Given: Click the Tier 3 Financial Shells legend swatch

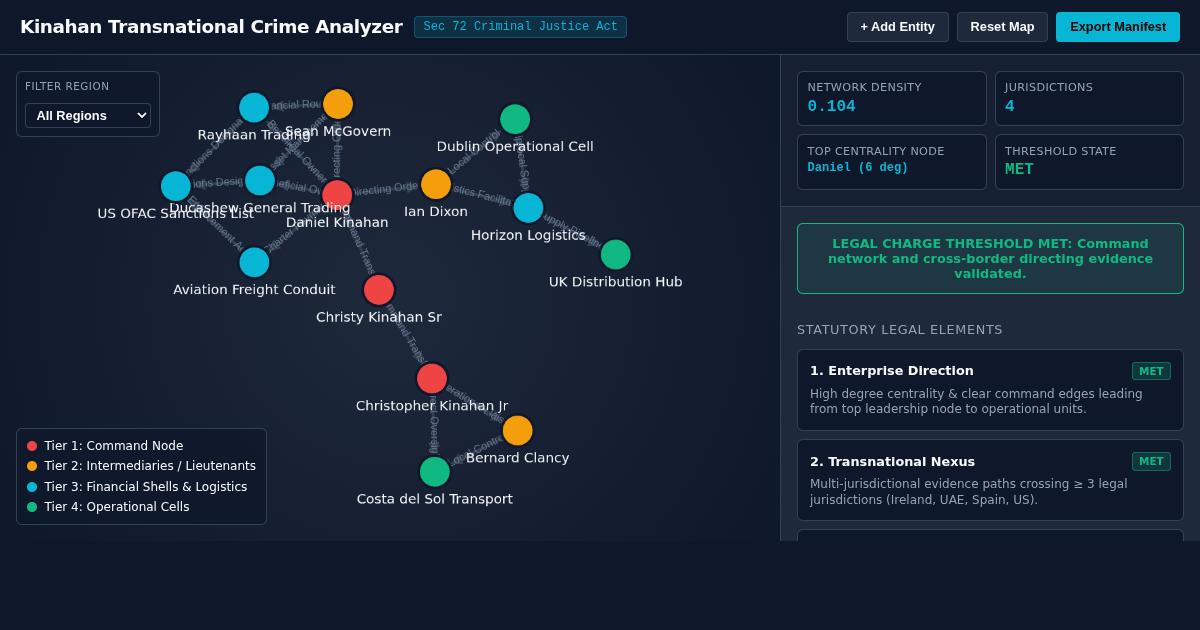Looking at the screenshot, I should (32, 487).
